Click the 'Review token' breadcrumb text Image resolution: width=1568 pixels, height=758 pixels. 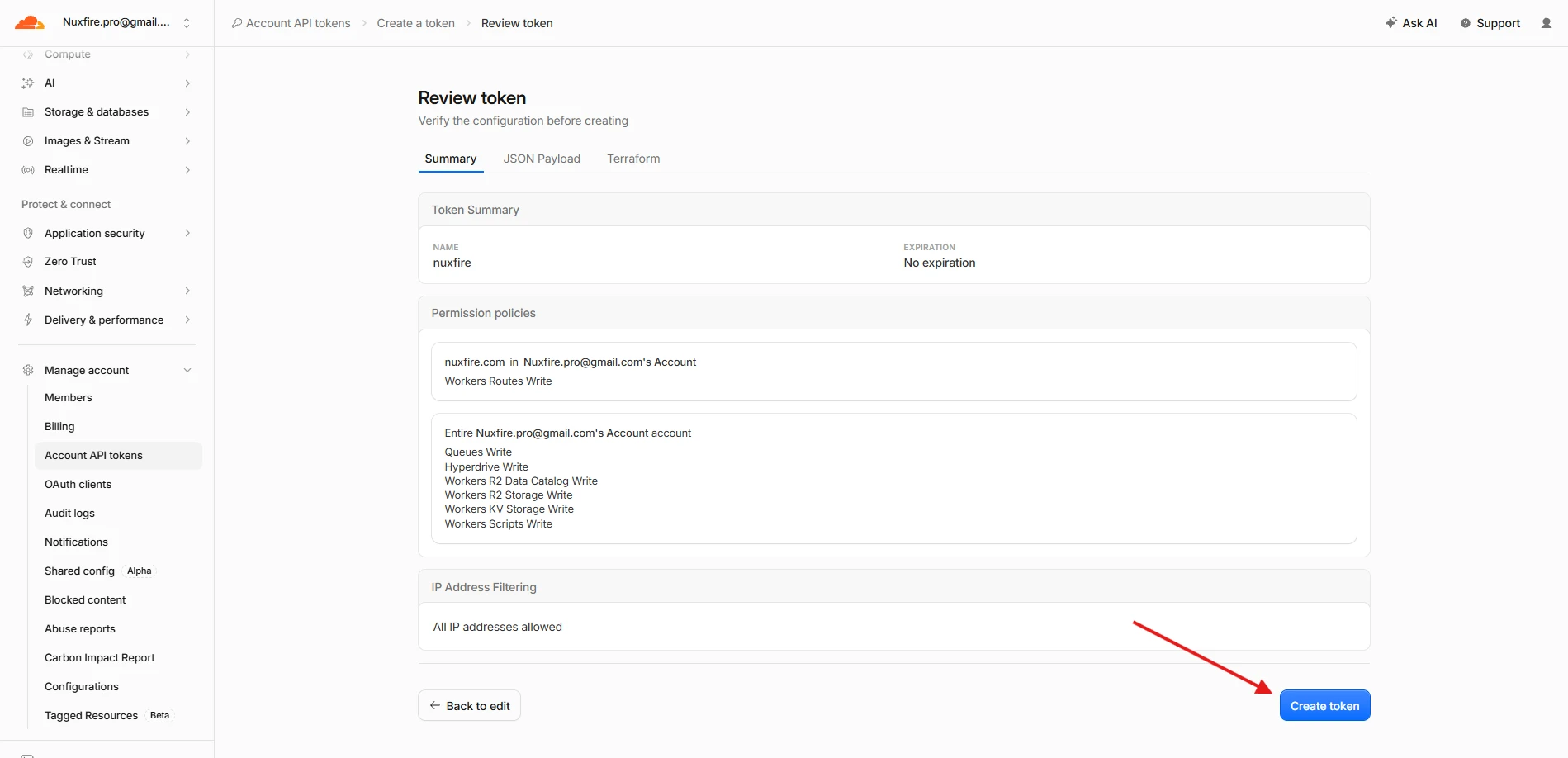(x=517, y=23)
